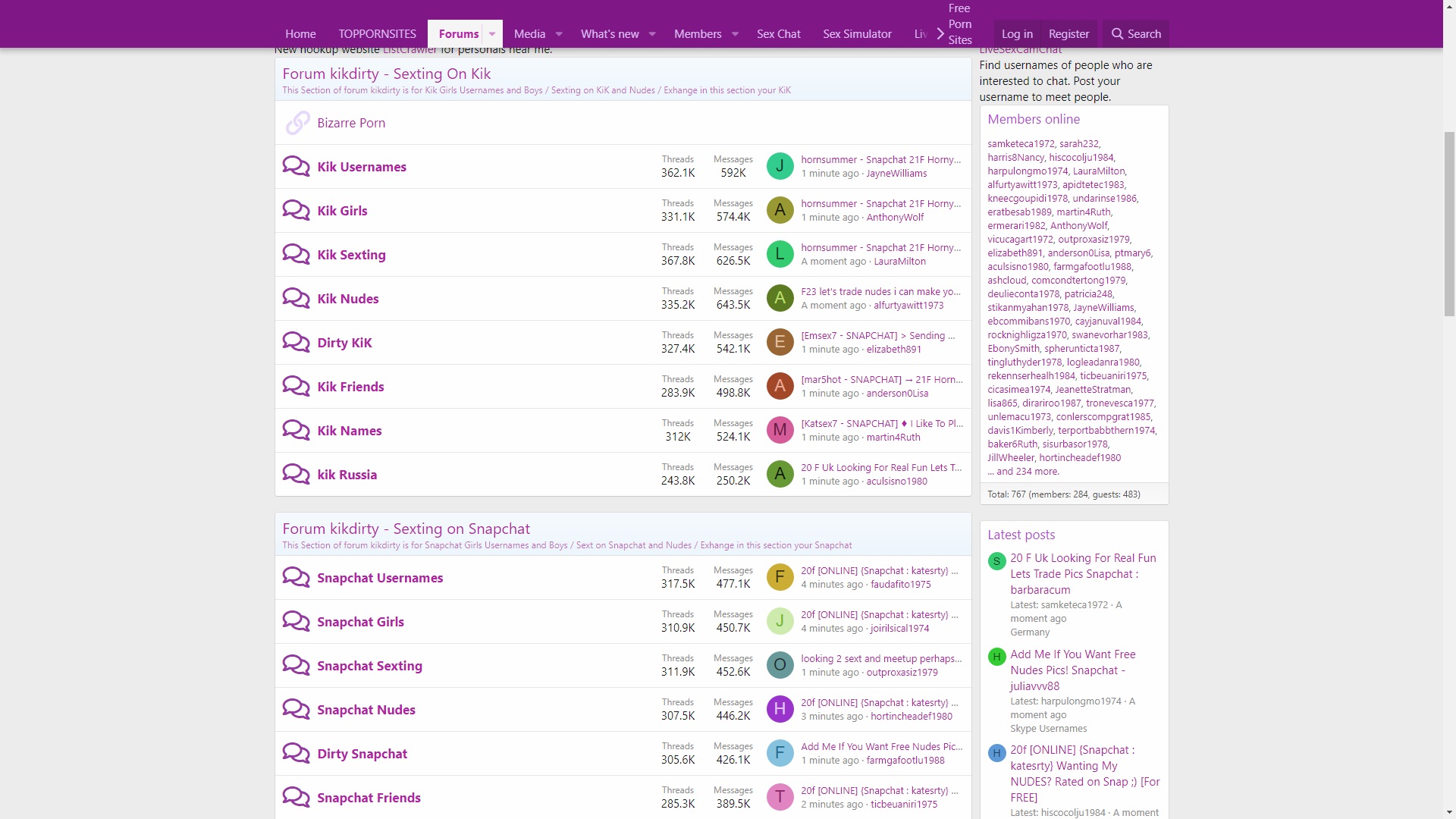Click the forum icon beside Snapchat Friends
The image size is (1456, 819).
296,797
